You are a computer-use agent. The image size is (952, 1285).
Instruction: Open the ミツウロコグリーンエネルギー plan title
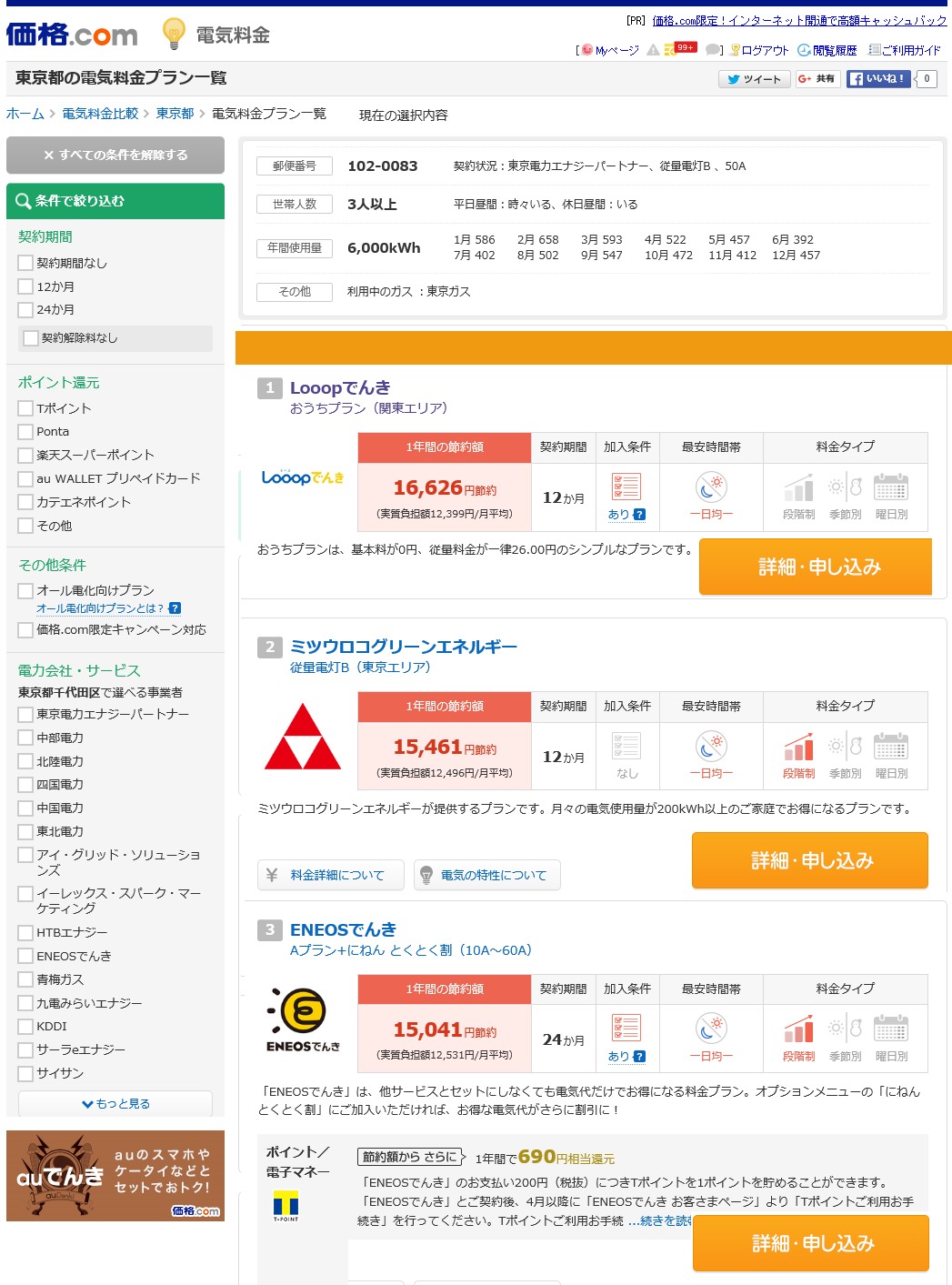click(404, 647)
